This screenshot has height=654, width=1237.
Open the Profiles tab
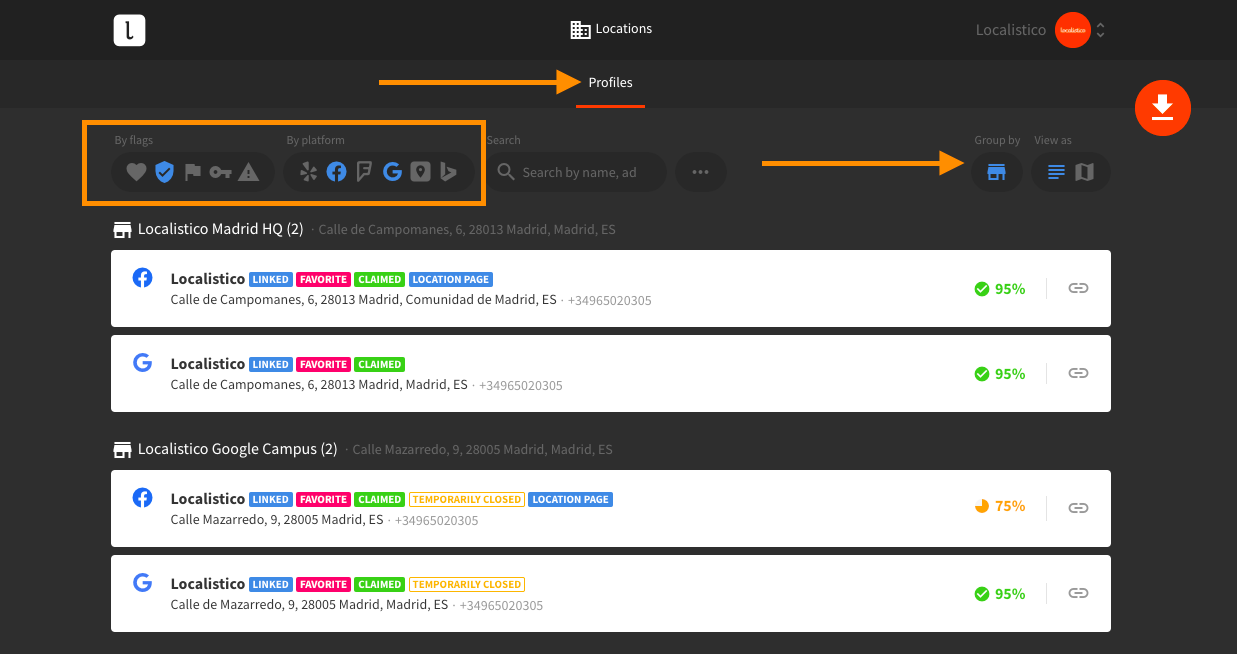610,83
